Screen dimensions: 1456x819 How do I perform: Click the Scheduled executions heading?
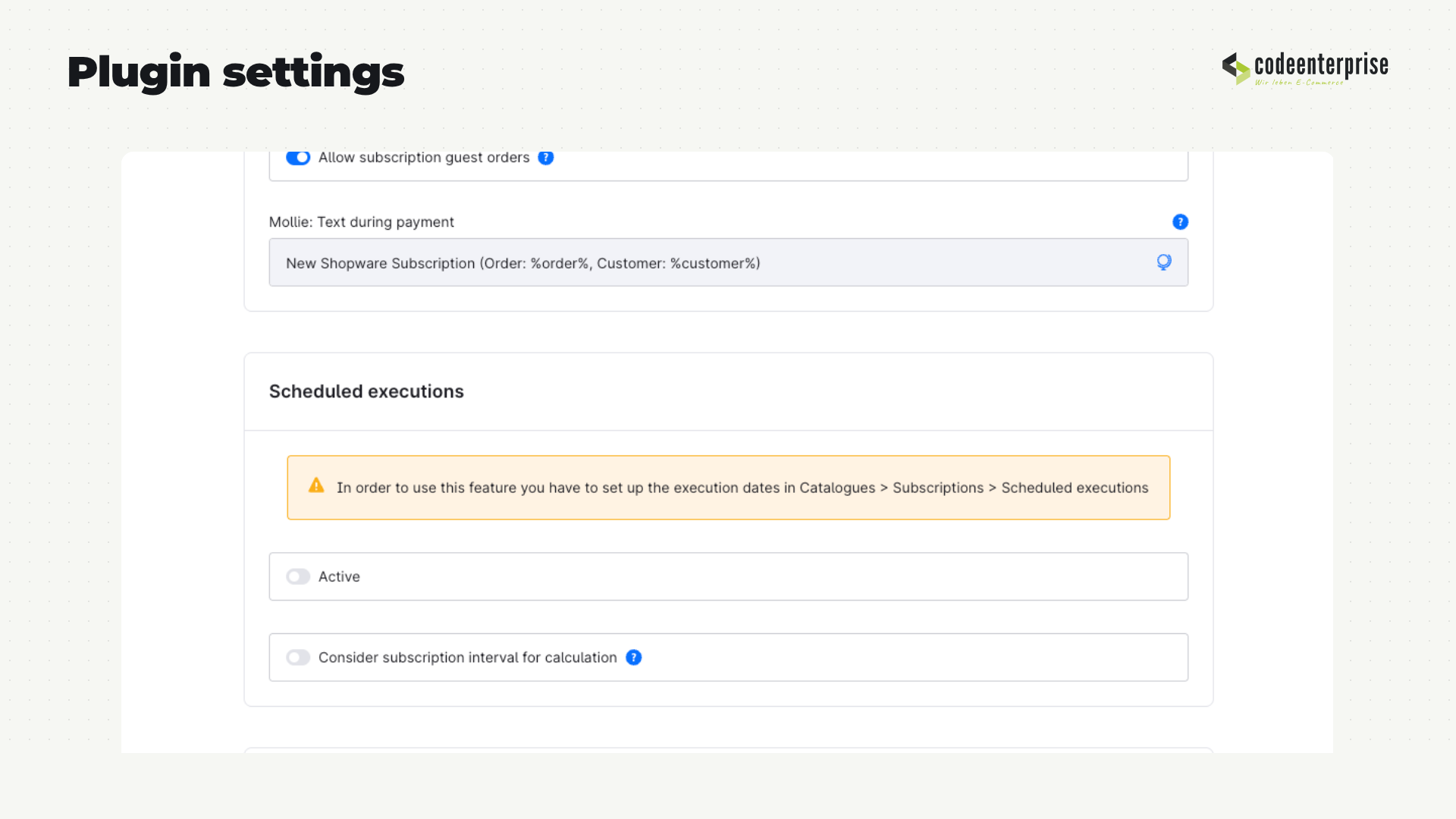(366, 391)
